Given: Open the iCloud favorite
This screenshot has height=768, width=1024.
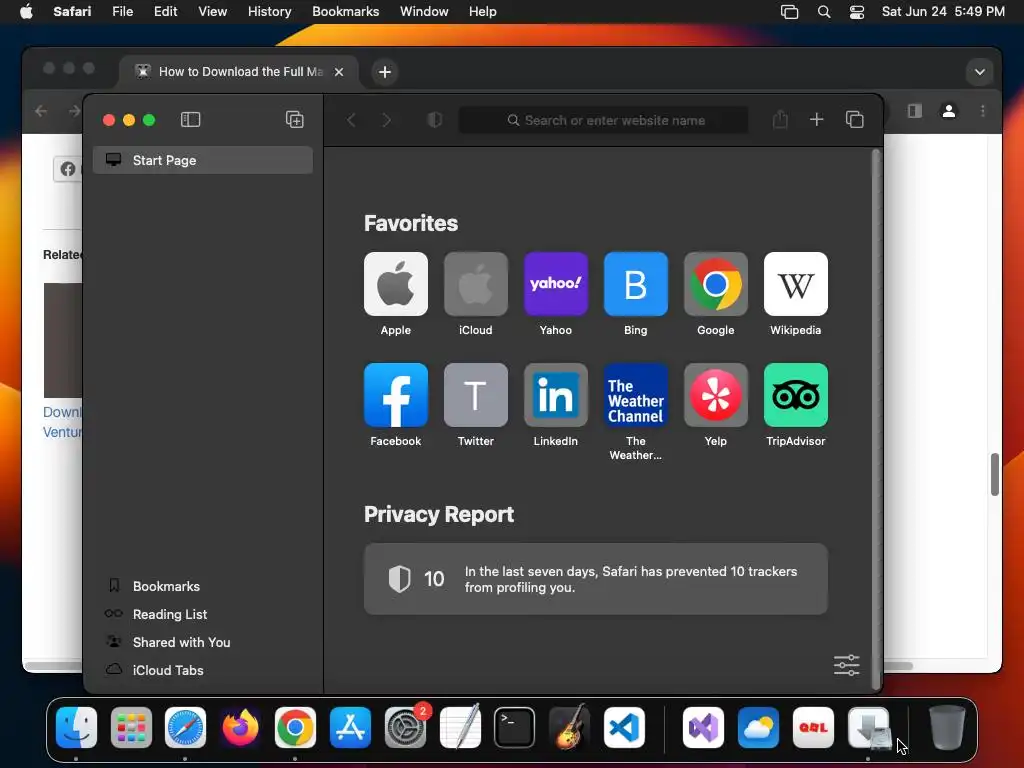Looking at the screenshot, I should point(475,284).
